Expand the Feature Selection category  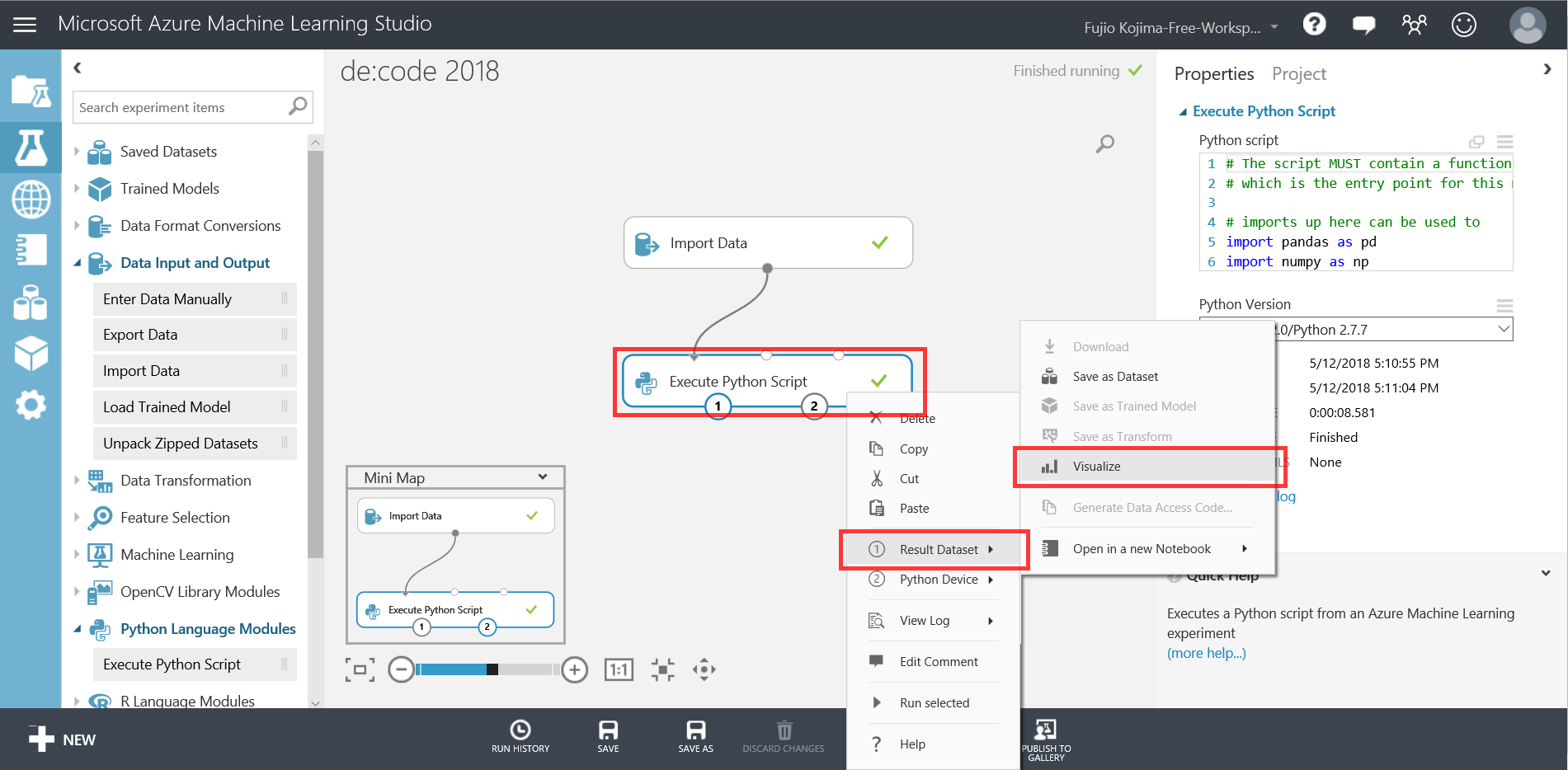pos(77,517)
